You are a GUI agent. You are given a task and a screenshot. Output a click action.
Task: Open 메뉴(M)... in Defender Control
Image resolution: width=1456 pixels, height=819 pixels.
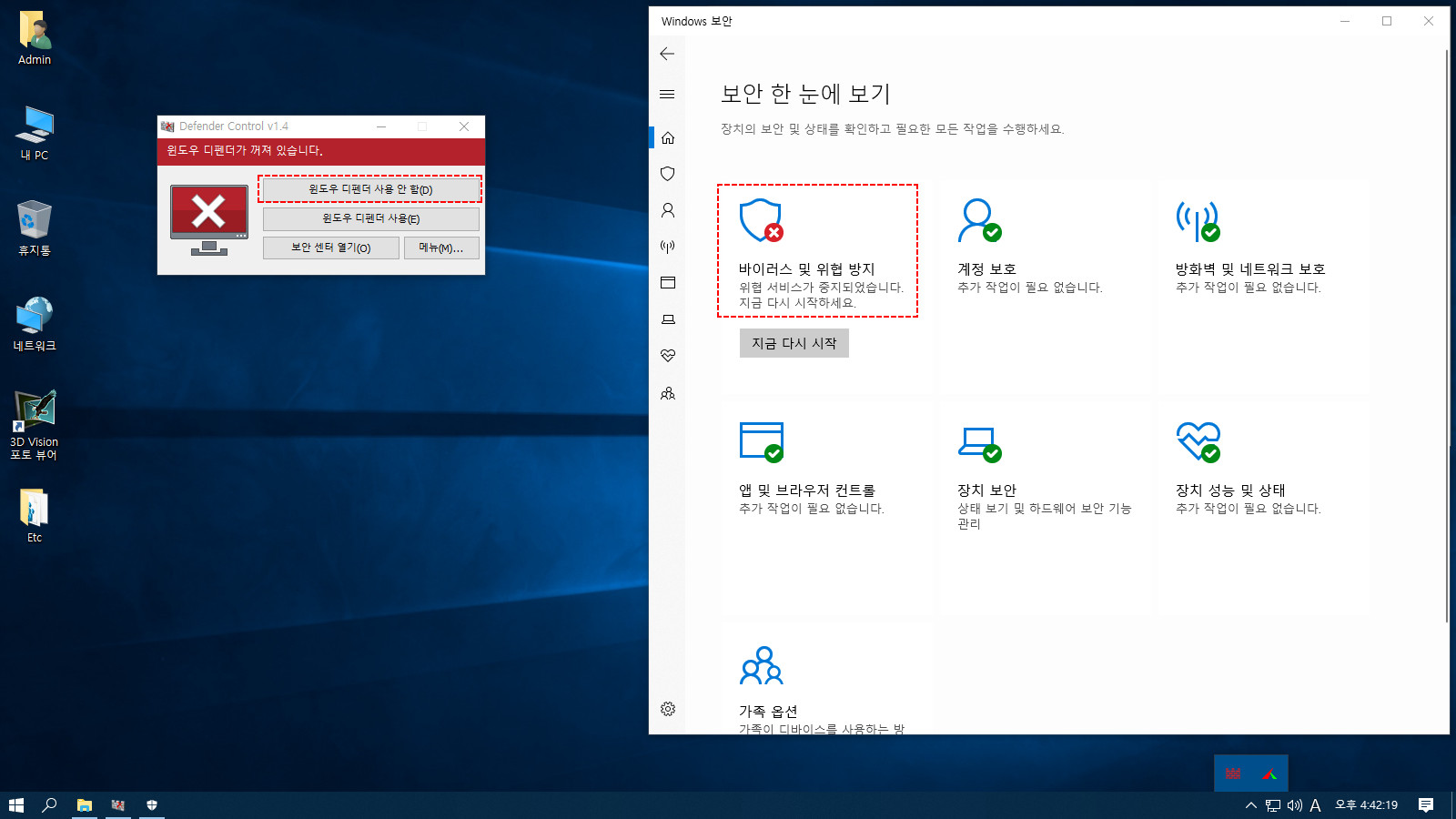tap(441, 248)
